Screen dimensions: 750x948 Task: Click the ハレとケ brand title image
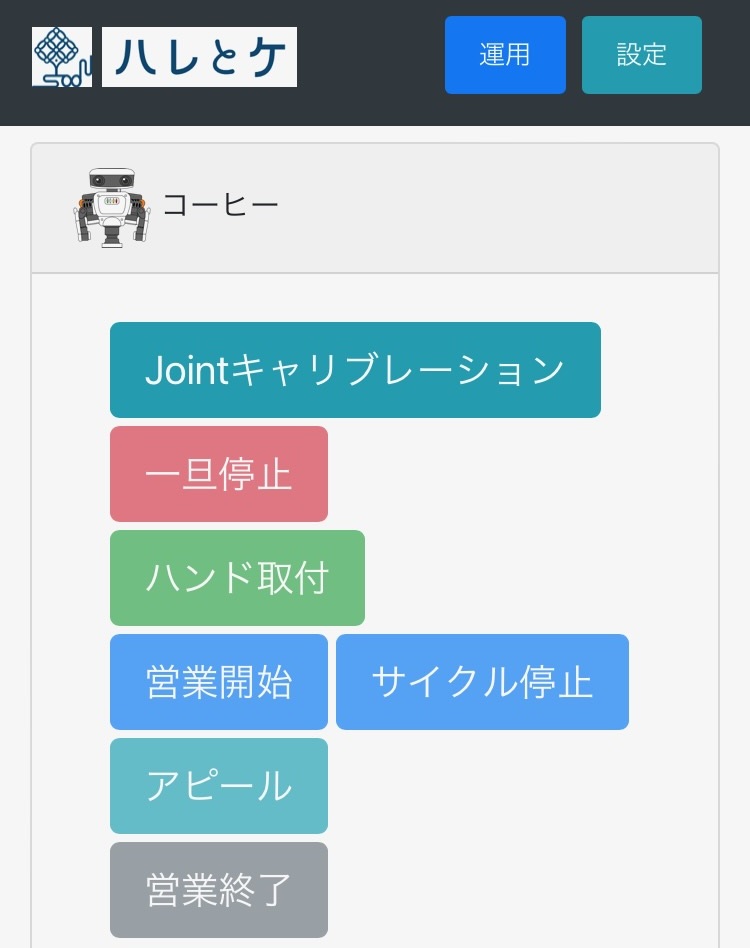pyautogui.click(x=199, y=57)
